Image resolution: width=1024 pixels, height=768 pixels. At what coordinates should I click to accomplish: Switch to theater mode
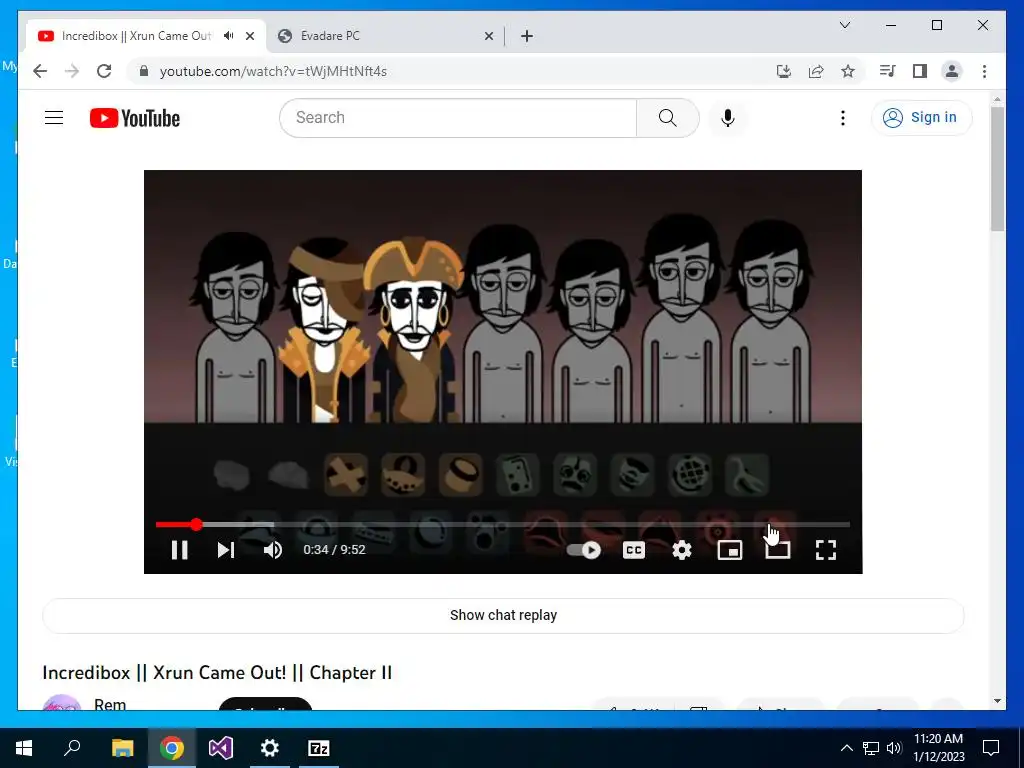pos(778,550)
